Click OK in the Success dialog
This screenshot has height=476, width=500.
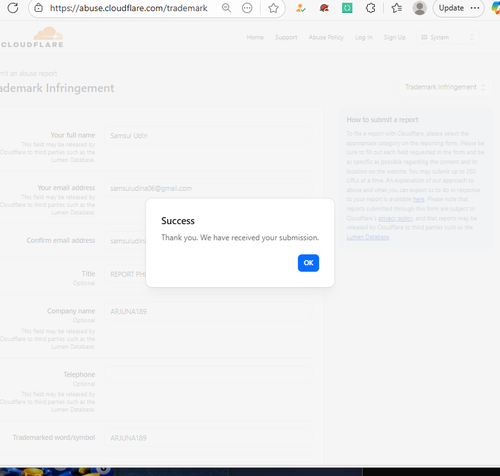tap(308, 263)
